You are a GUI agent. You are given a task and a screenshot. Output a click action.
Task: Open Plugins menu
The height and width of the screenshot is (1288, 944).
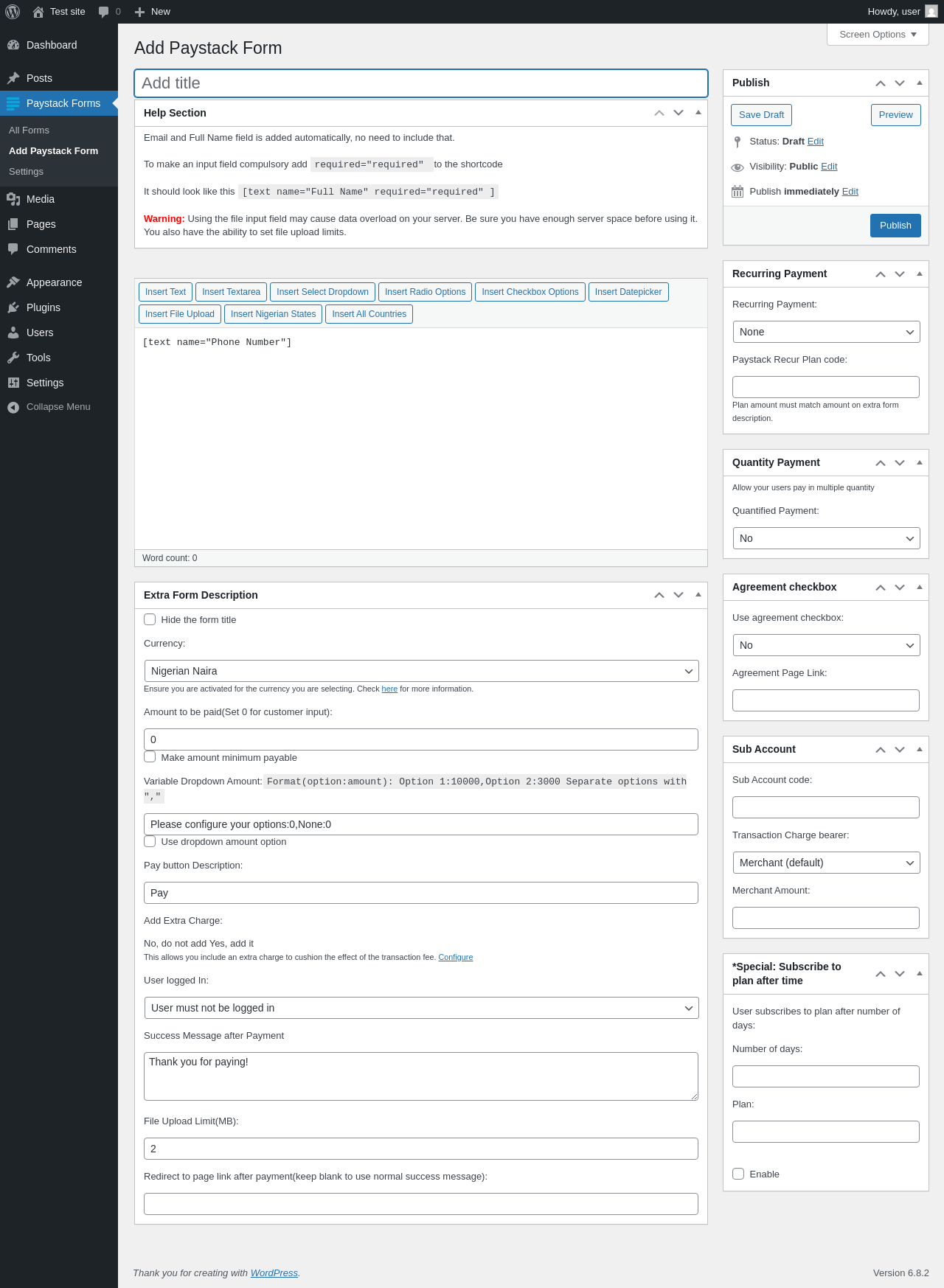[59, 307]
